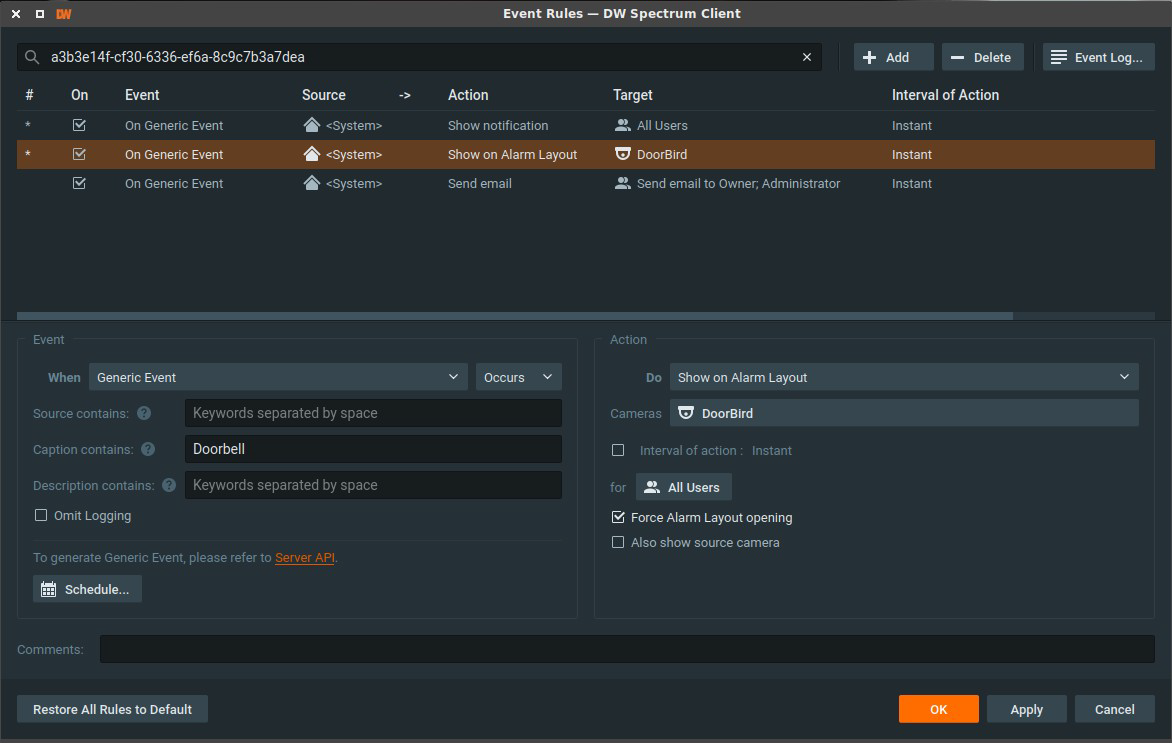Toggle On checkbox for Send email rule
The width and height of the screenshot is (1172, 743).
79,183
